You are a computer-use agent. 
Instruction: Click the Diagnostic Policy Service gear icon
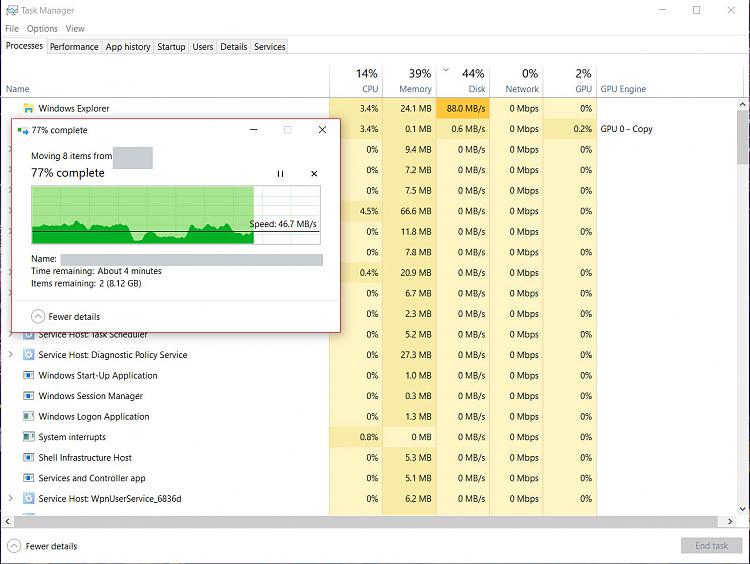pos(29,354)
